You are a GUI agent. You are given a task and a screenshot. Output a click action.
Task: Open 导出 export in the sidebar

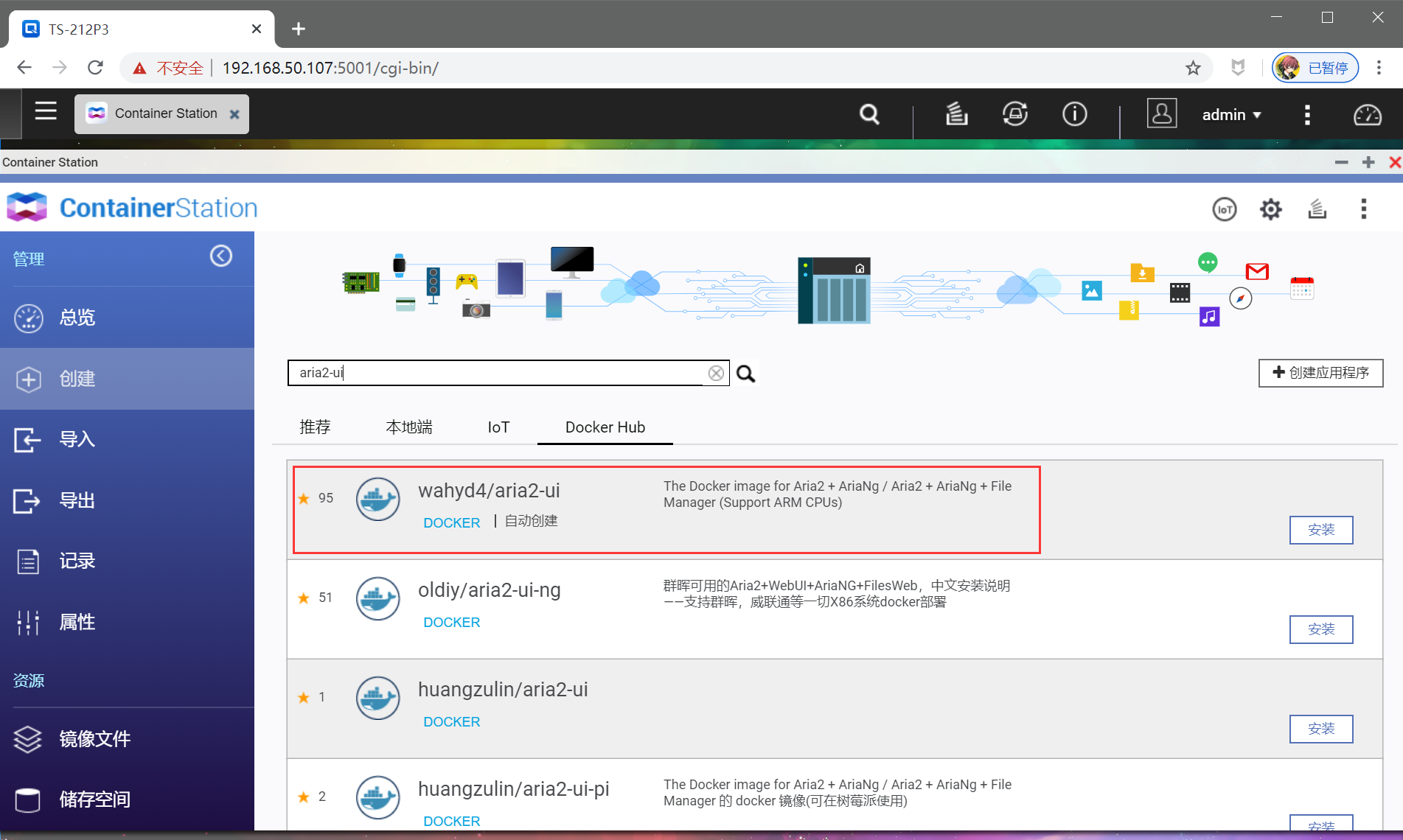point(127,500)
